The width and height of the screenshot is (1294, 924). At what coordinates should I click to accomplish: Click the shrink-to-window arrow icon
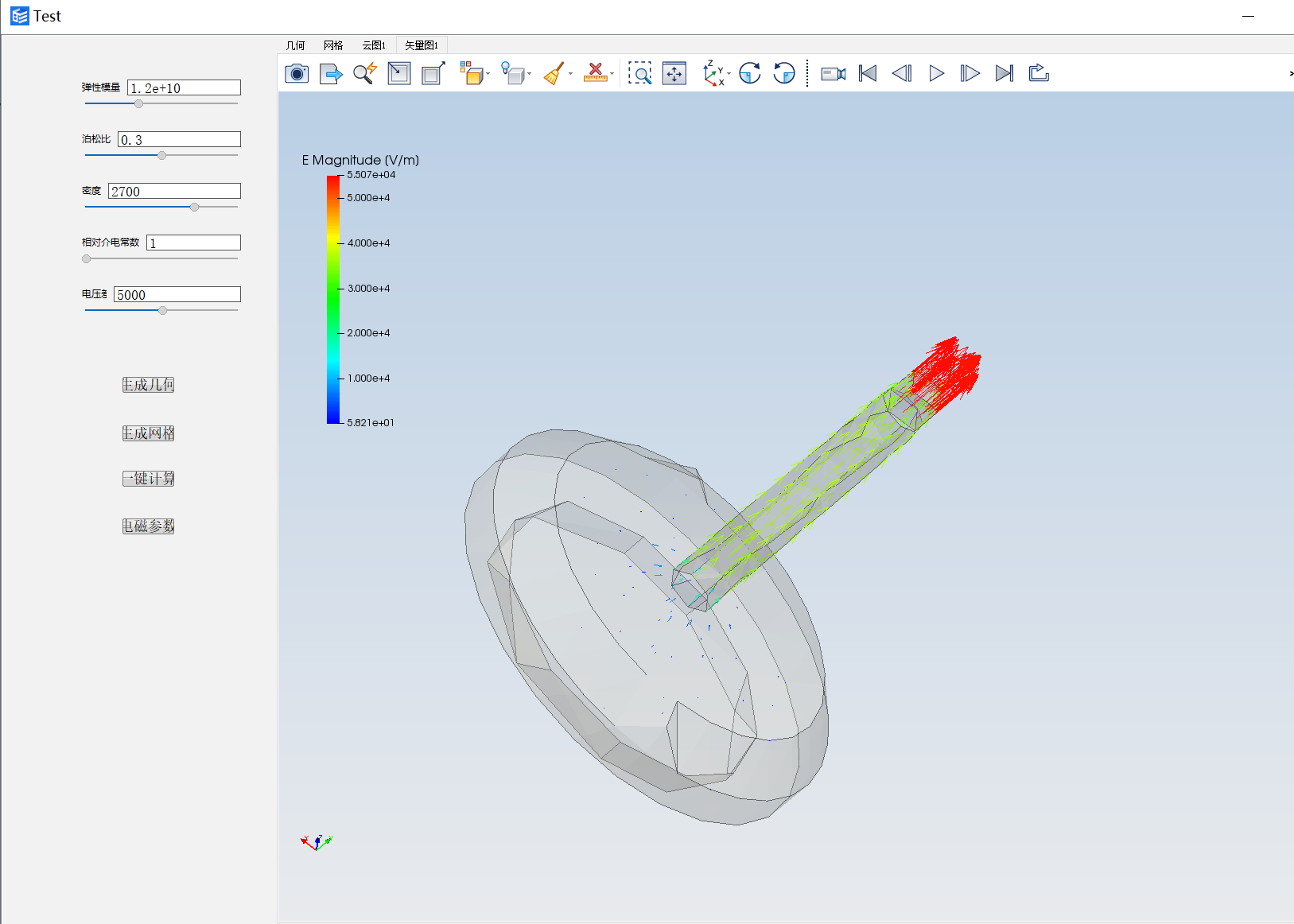click(399, 74)
